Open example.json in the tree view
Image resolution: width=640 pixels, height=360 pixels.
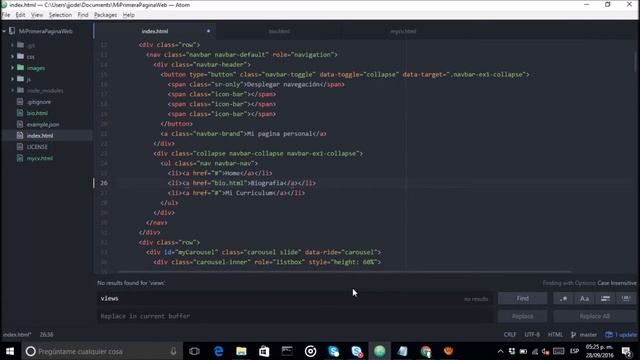click(43, 124)
